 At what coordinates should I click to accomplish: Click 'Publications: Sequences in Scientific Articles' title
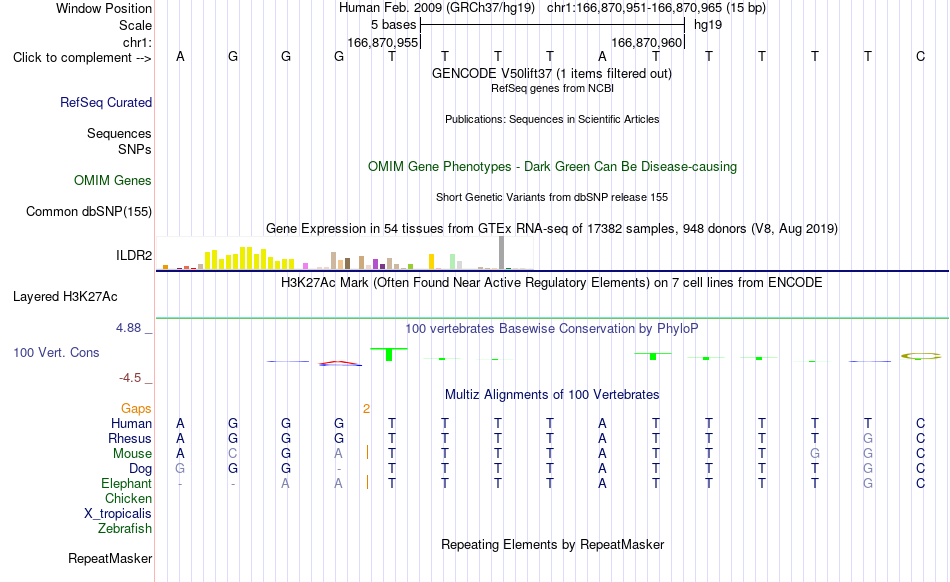(x=552, y=119)
